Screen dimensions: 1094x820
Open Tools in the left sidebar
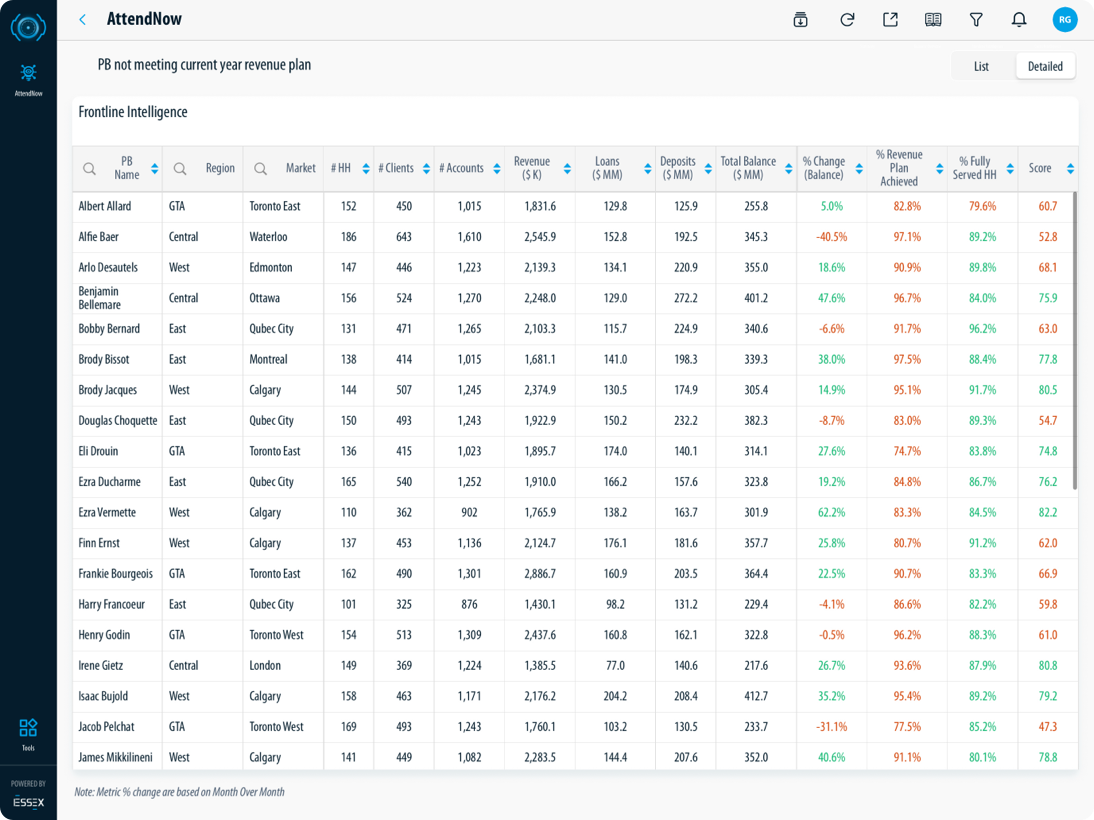[x=28, y=732]
